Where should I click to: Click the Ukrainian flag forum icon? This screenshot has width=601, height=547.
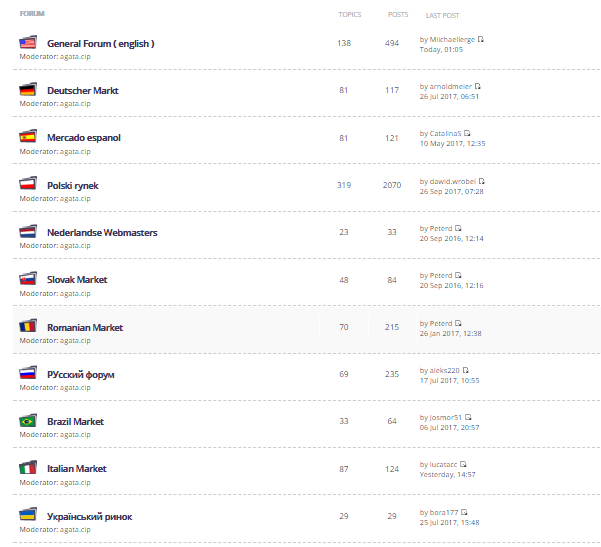click(28, 515)
